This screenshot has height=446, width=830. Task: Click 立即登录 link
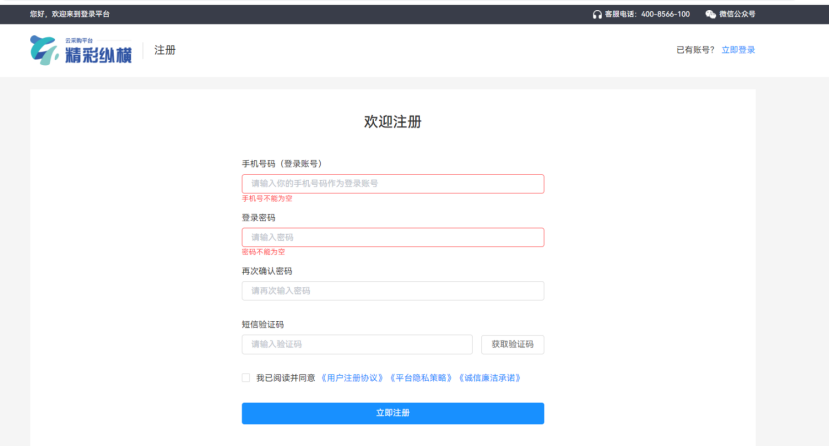tap(738, 50)
